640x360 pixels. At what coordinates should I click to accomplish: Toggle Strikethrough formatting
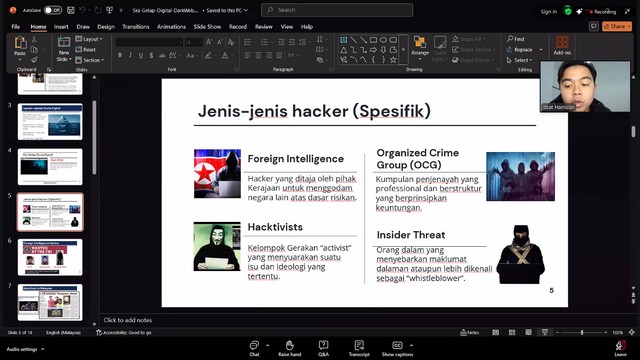pyautogui.click(x=162, y=55)
